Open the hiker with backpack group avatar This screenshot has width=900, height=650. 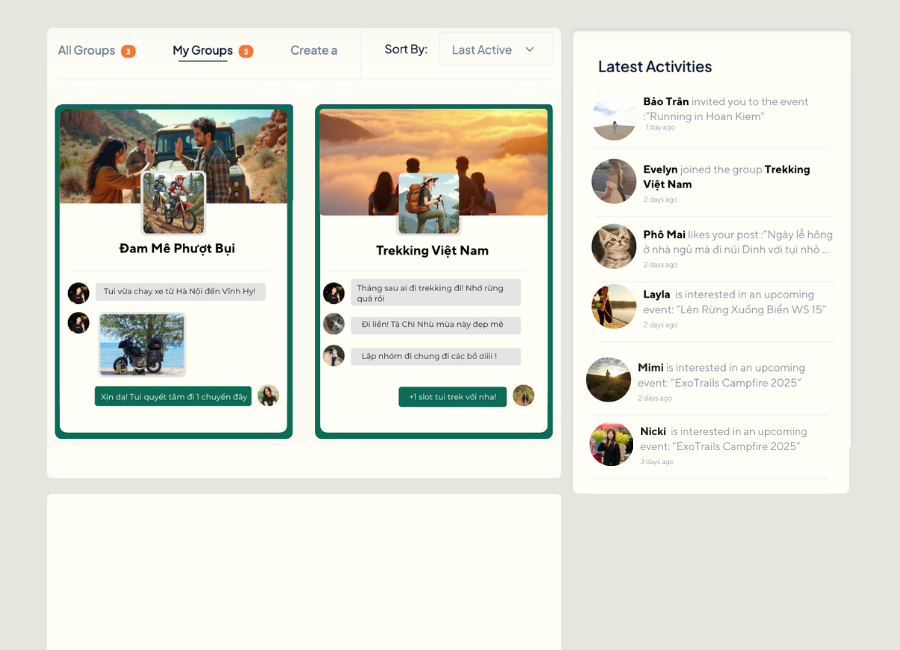pos(429,203)
